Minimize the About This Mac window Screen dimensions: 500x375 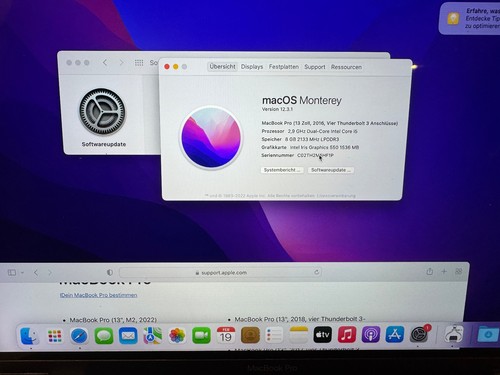176,67
